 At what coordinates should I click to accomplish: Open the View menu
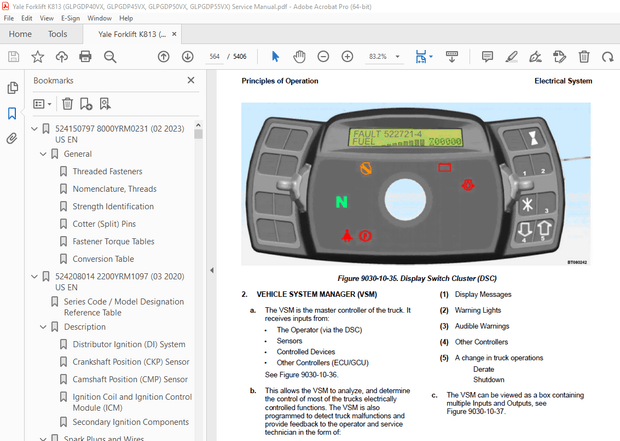[46, 18]
